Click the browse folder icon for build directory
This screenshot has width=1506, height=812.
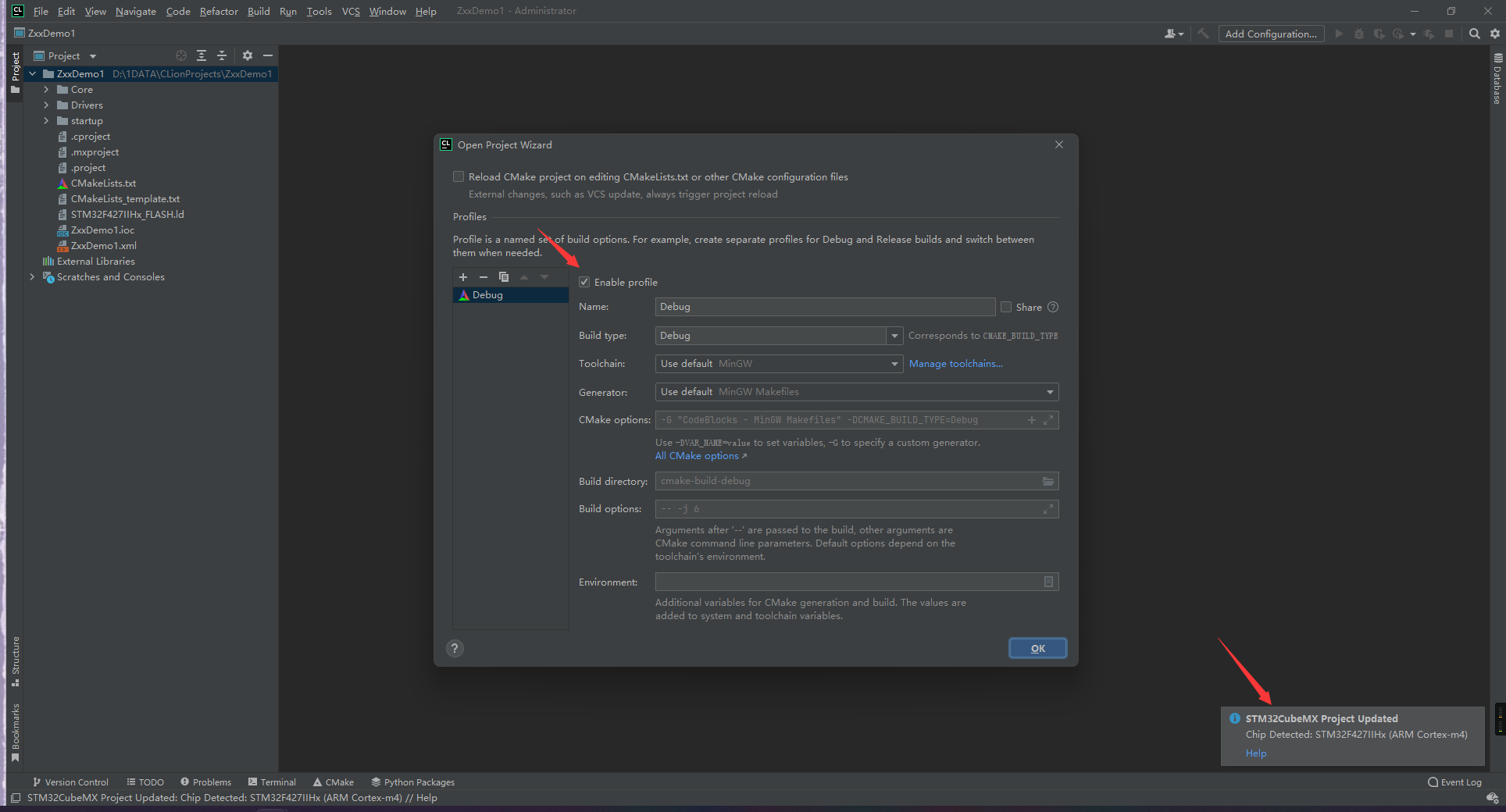point(1048,481)
